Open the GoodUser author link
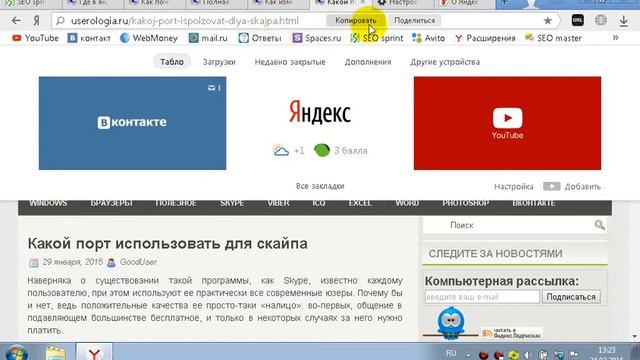The width and height of the screenshot is (640, 360). (138, 262)
